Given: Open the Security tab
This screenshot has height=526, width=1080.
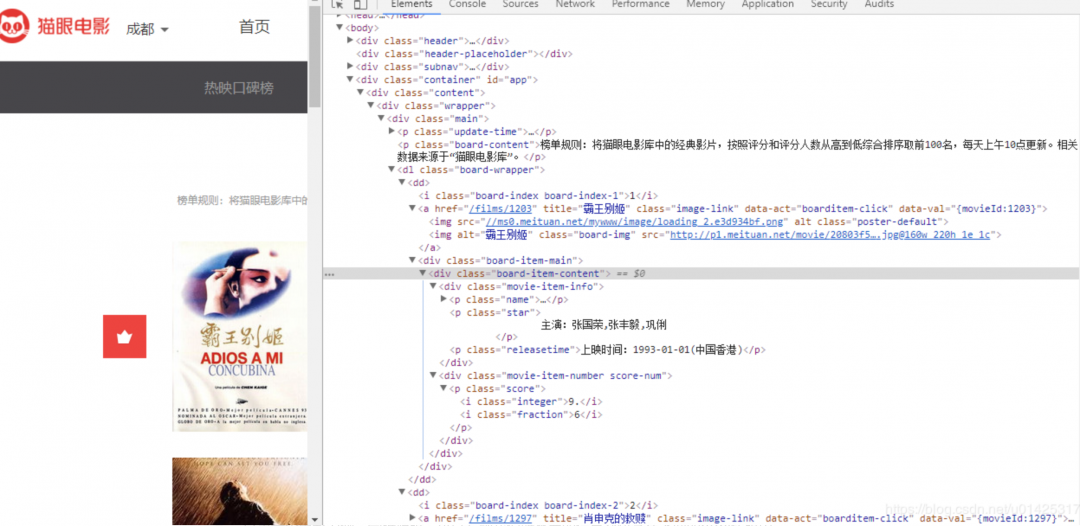Looking at the screenshot, I should 829,4.
